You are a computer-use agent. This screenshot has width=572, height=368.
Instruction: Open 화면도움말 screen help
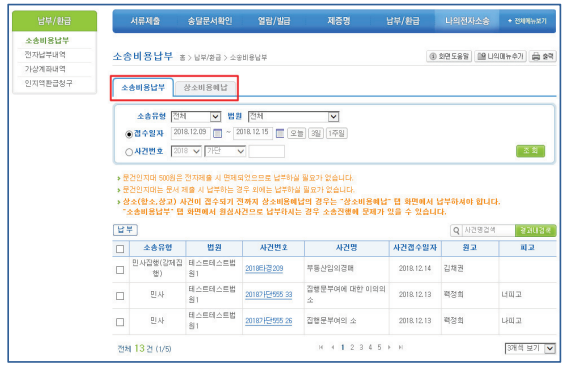(449, 56)
